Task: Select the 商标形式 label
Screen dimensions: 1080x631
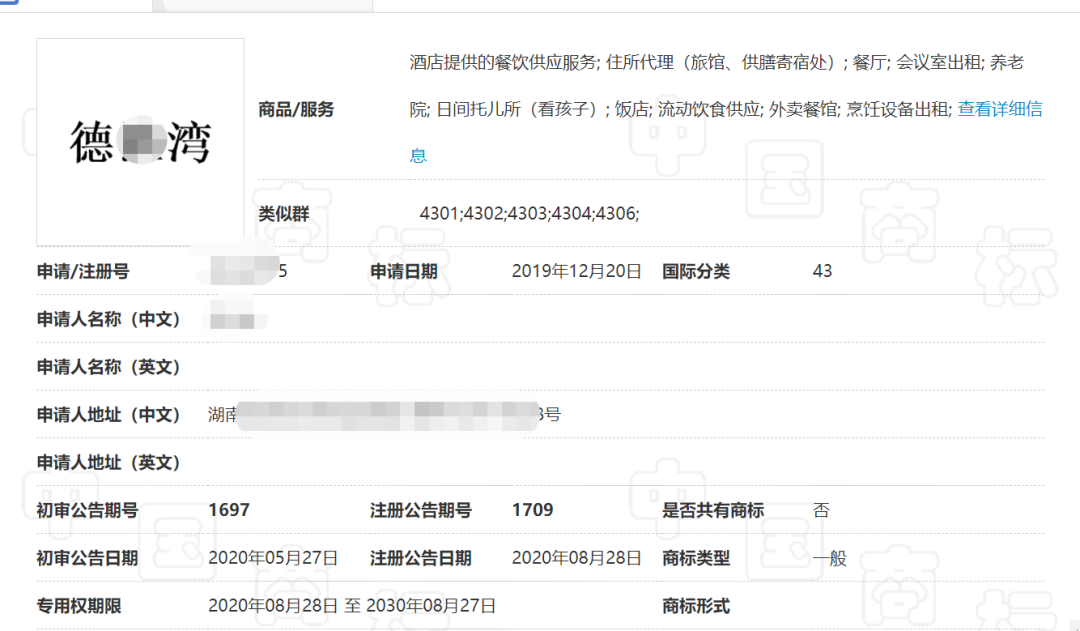Action: tap(696, 606)
